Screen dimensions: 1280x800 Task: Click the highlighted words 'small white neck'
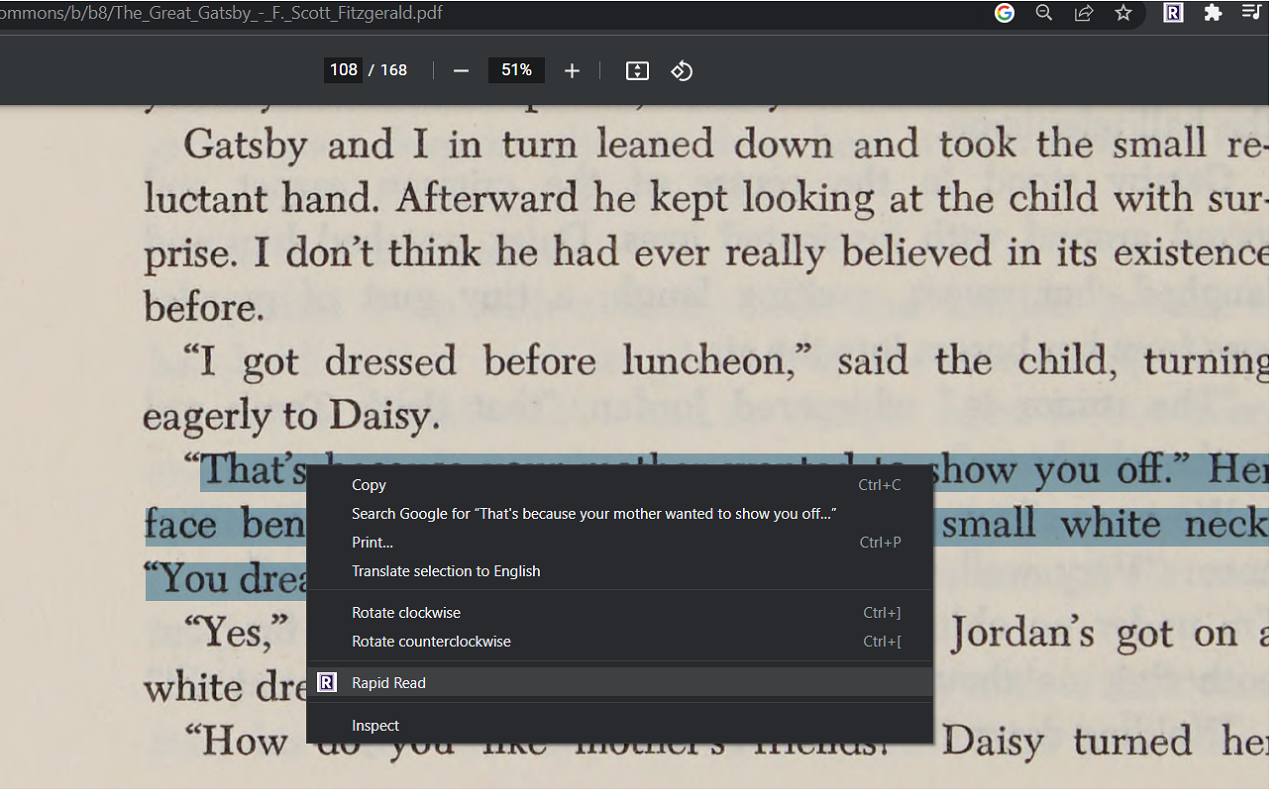[1106, 525]
